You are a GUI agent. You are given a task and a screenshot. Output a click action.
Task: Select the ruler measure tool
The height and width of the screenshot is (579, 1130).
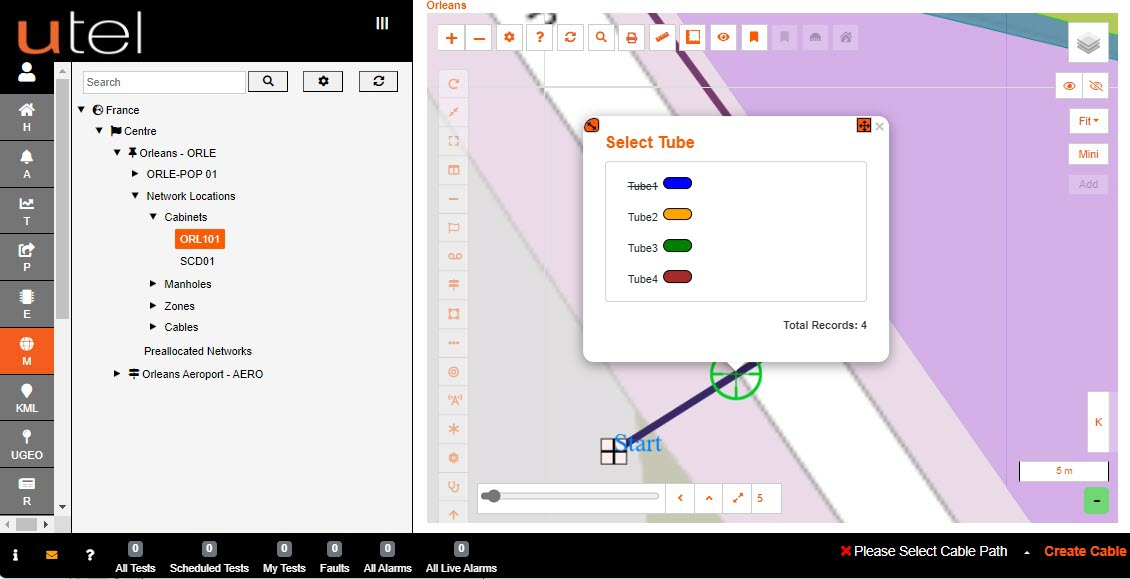pyautogui.click(x=662, y=37)
